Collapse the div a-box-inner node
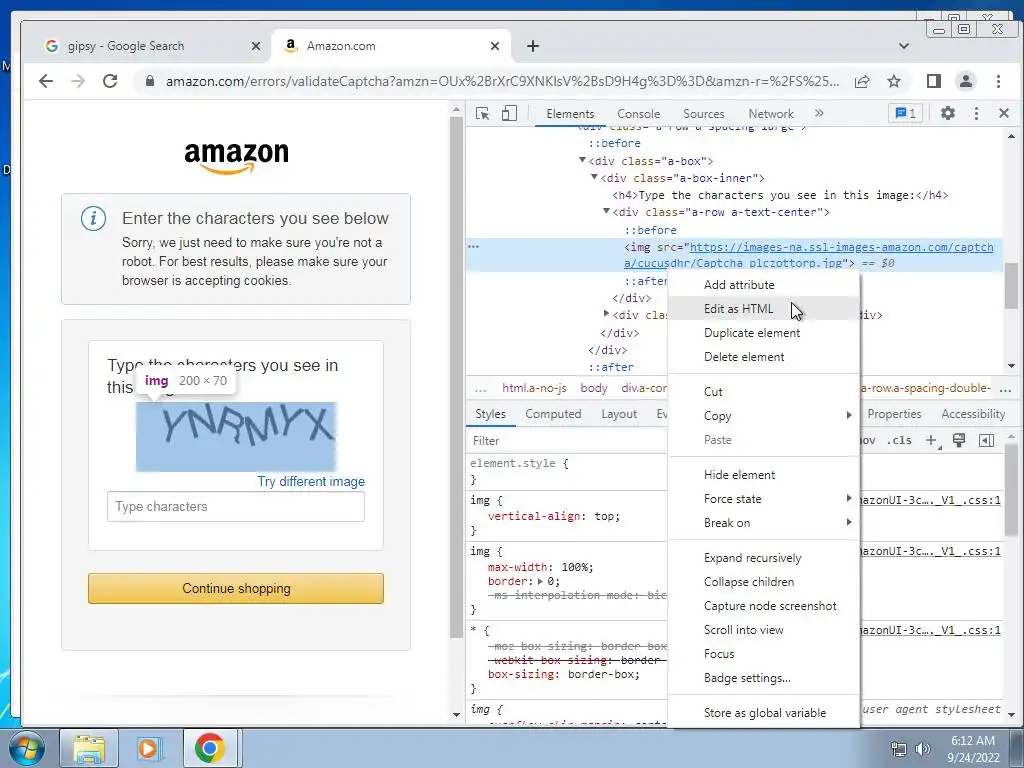The width and height of the screenshot is (1024, 768). [594, 177]
